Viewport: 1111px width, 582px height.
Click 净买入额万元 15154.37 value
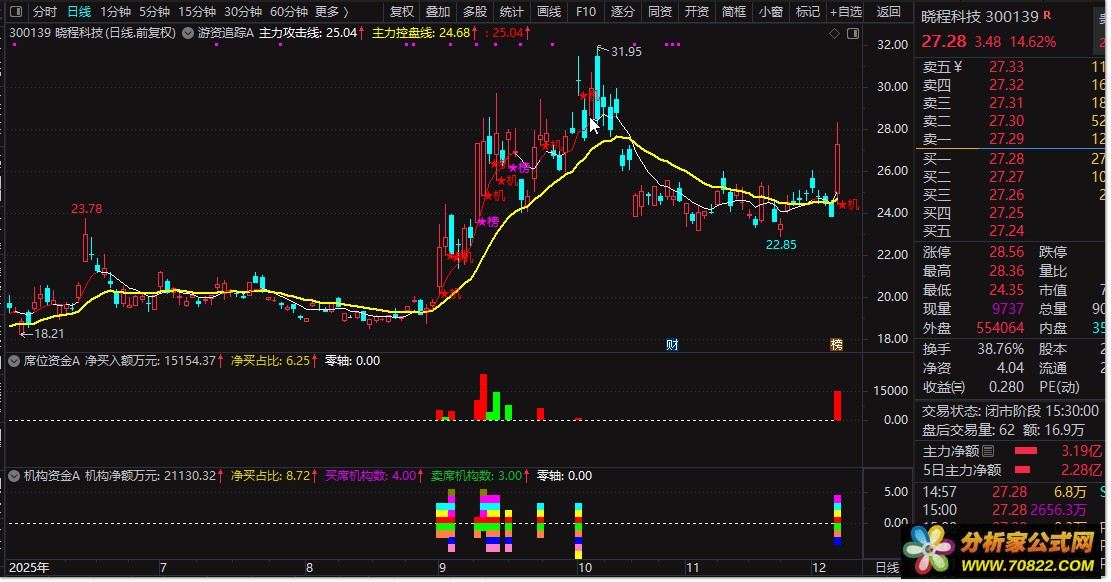coord(189,361)
